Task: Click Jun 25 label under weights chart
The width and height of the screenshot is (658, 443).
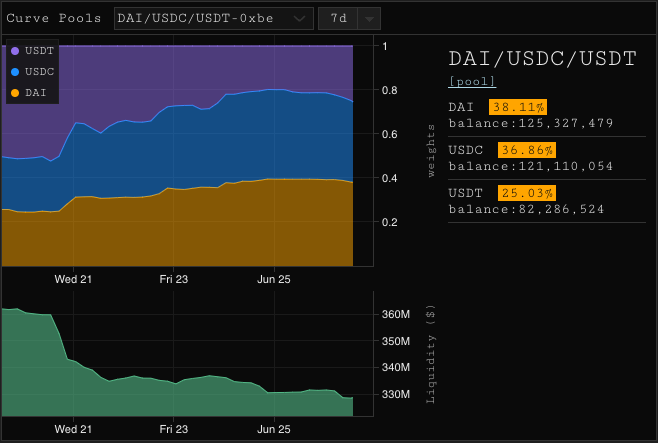Action: point(274,279)
